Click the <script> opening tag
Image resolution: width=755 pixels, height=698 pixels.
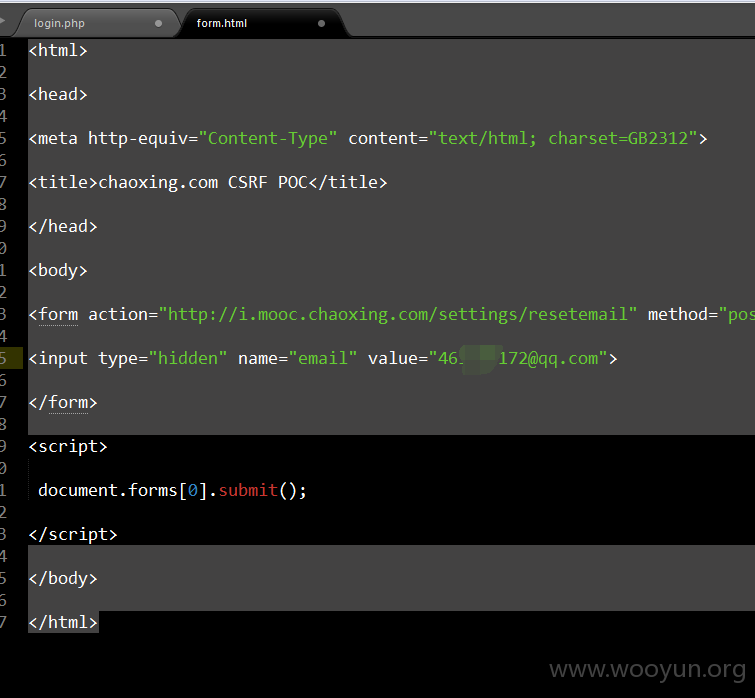68,446
